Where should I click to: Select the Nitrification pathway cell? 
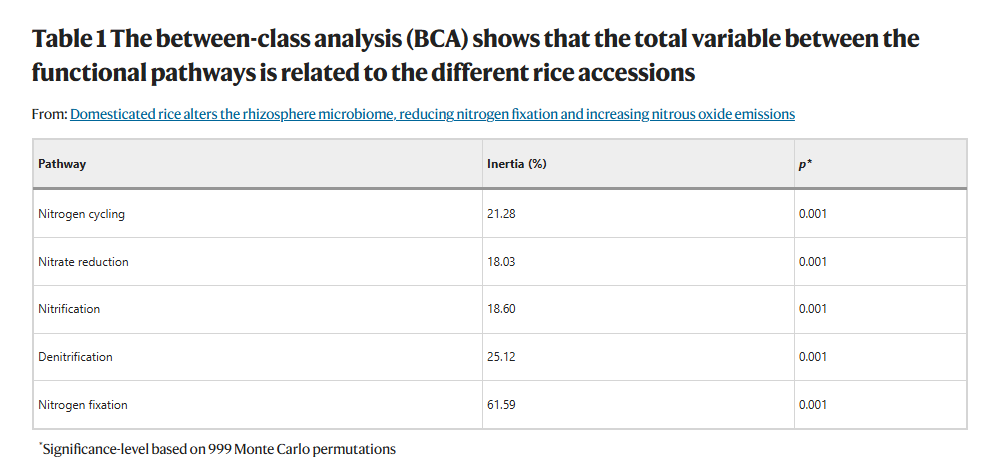(257, 309)
